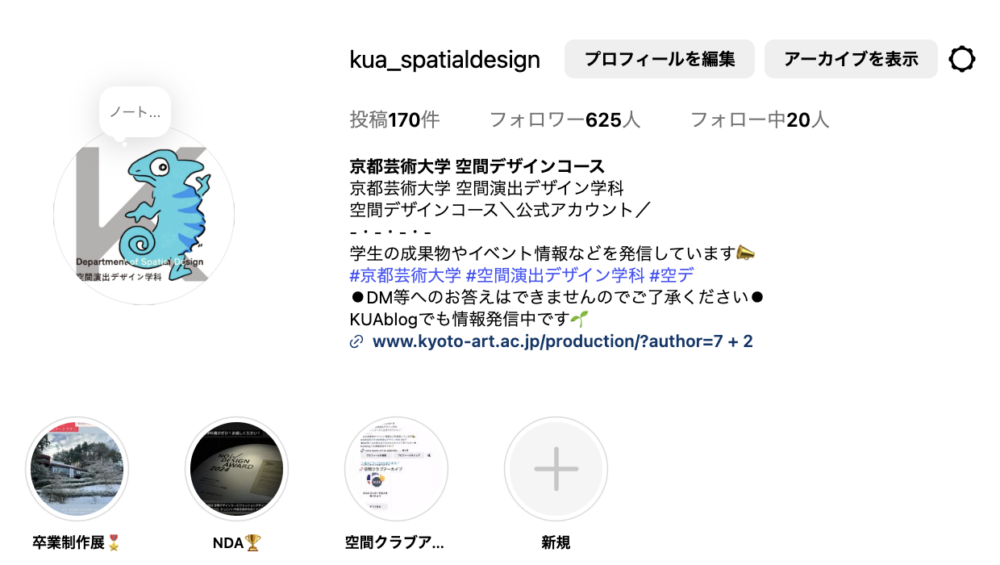Click the kua_spatialdesign username
1000x565 pixels.
pos(445,59)
